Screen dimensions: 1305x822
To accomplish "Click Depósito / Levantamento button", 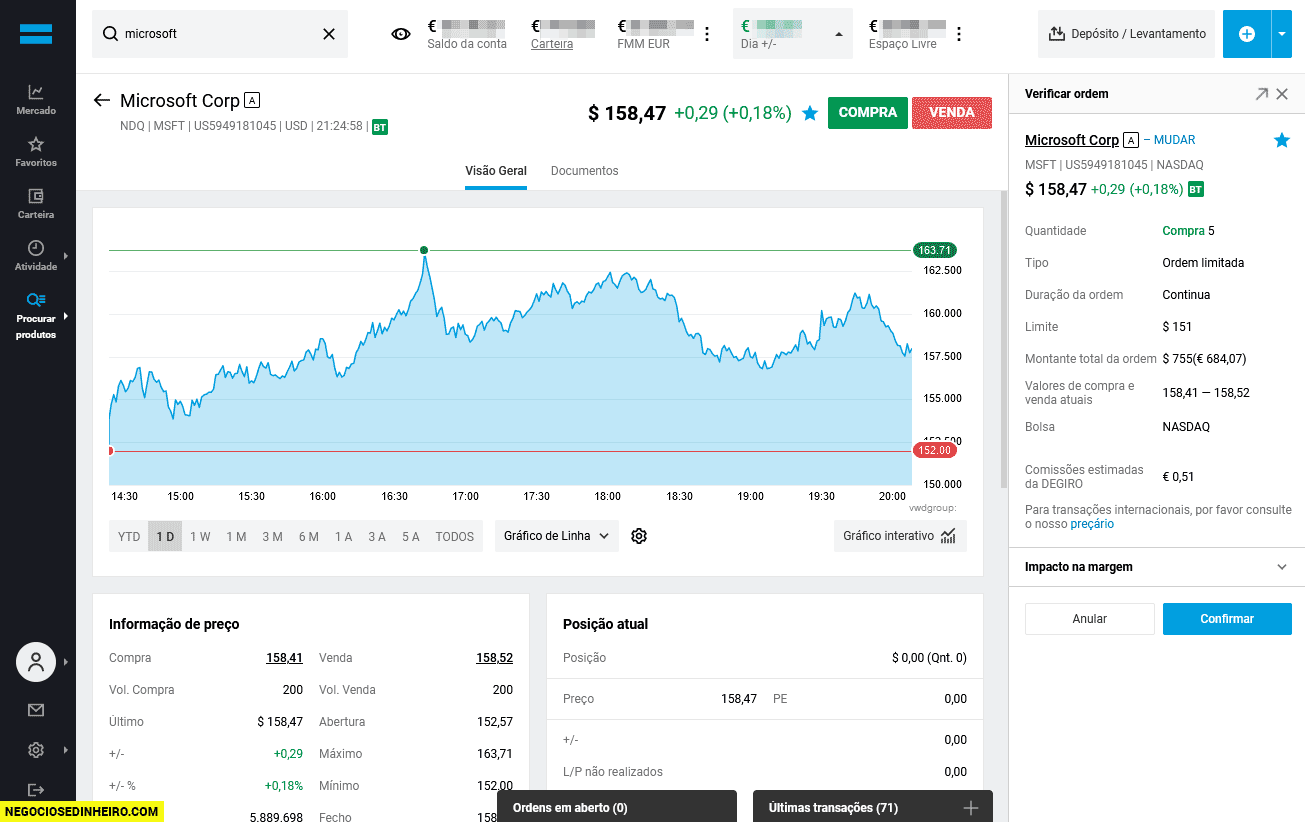I will pos(1127,34).
